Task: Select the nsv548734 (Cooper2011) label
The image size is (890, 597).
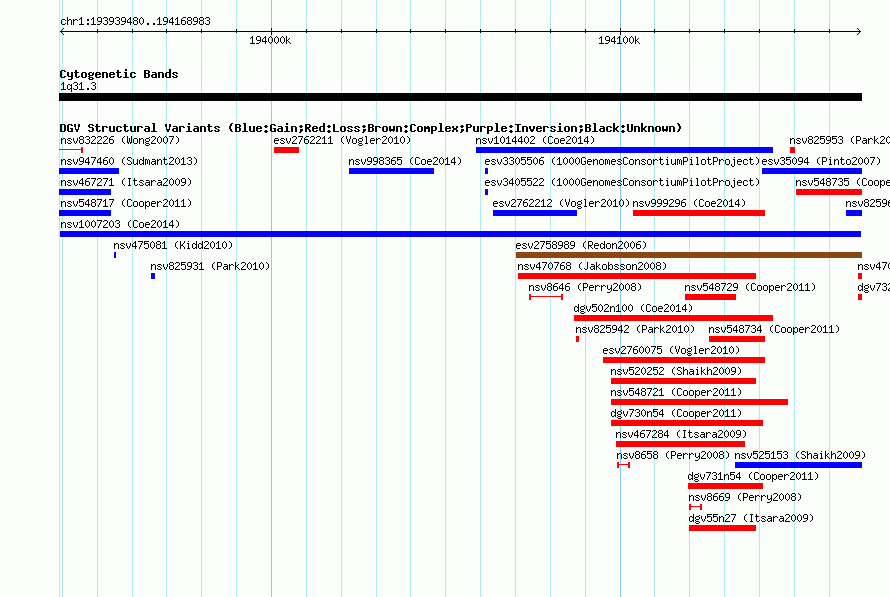Action: [774, 329]
